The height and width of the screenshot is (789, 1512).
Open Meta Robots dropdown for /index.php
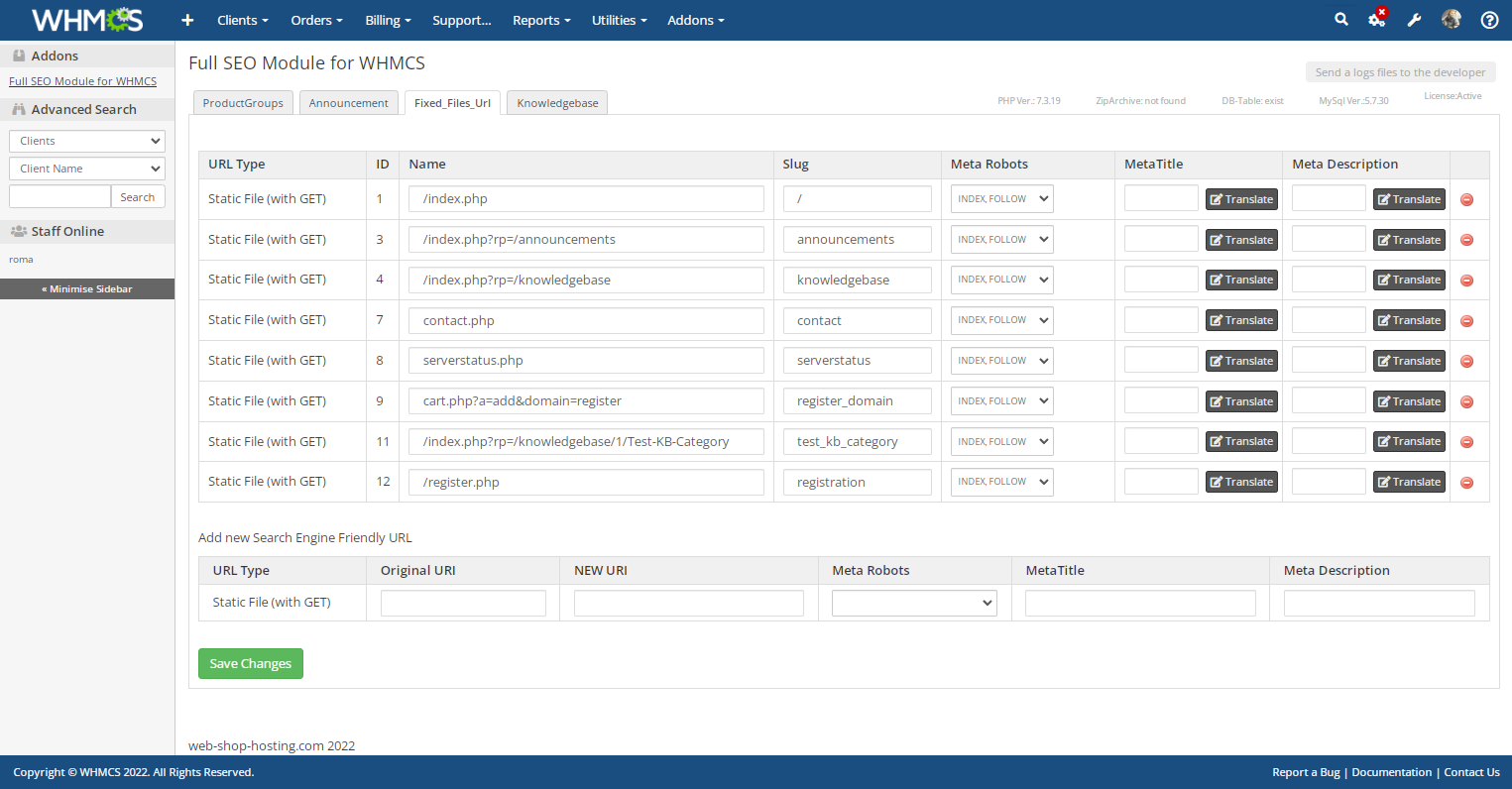tap(1001, 199)
